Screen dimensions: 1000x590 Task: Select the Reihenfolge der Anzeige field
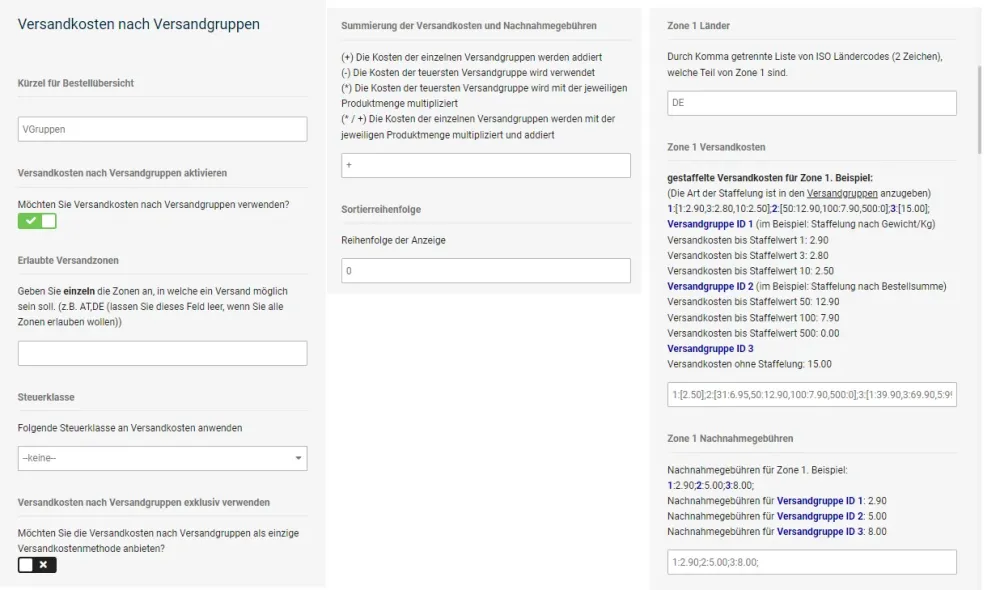point(485,270)
